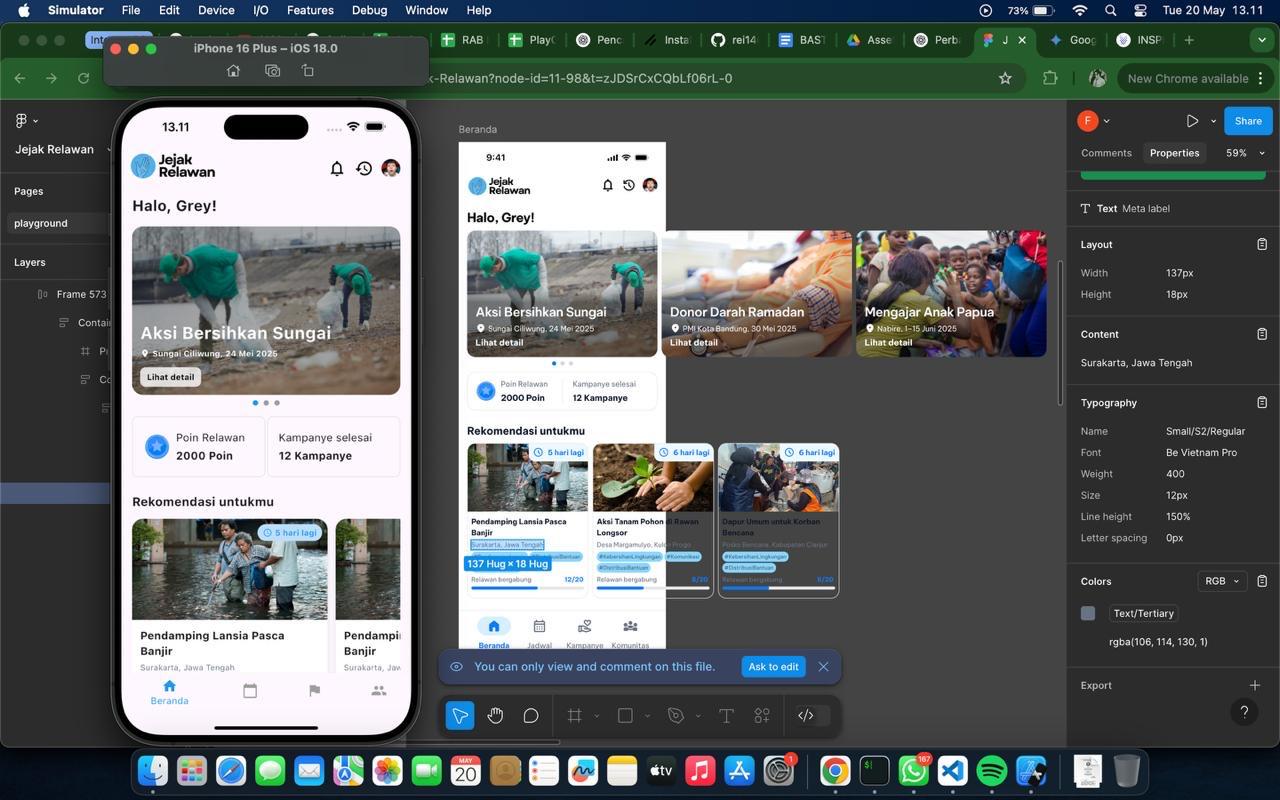Image resolution: width=1280 pixels, height=800 pixels.
Task: Open a new Chrome tab
Action: (x=1189, y=40)
